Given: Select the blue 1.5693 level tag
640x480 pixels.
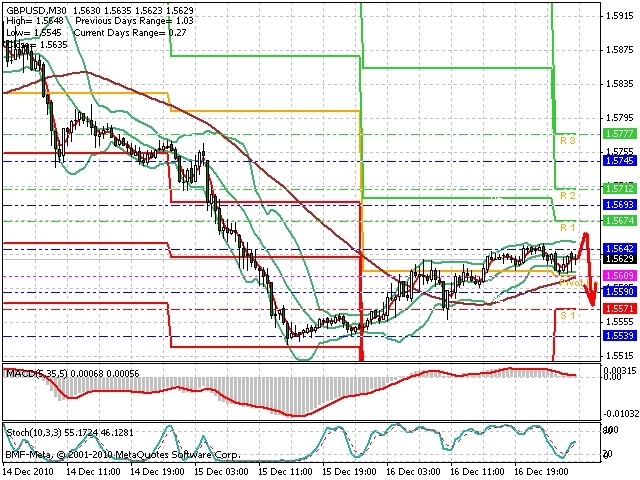Looking at the screenshot, I should click(620, 204).
